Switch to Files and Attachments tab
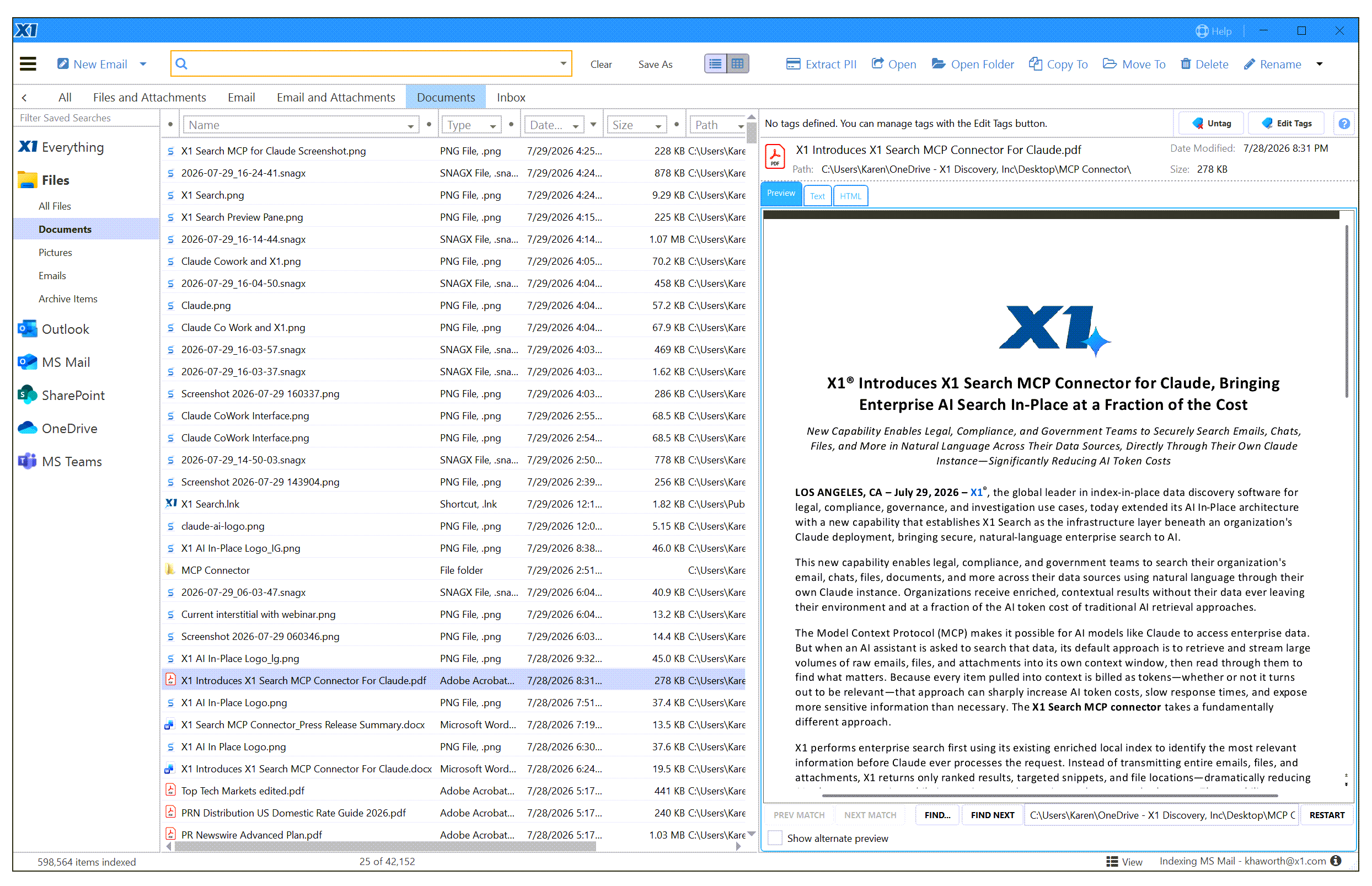 click(149, 98)
